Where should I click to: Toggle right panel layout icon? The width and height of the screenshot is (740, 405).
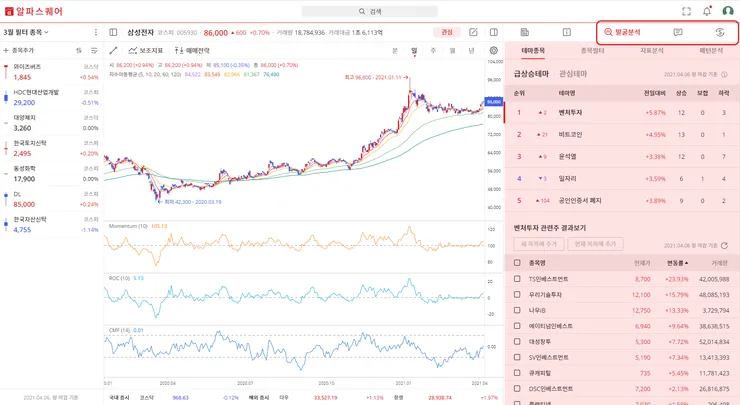494,32
